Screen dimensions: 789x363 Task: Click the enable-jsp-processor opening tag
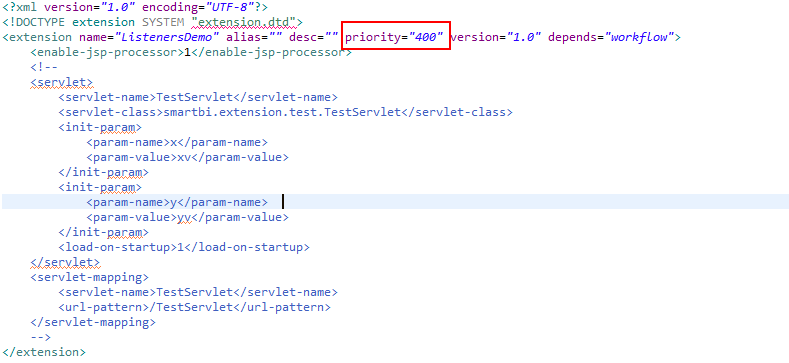pyautogui.click(x=107, y=52)
